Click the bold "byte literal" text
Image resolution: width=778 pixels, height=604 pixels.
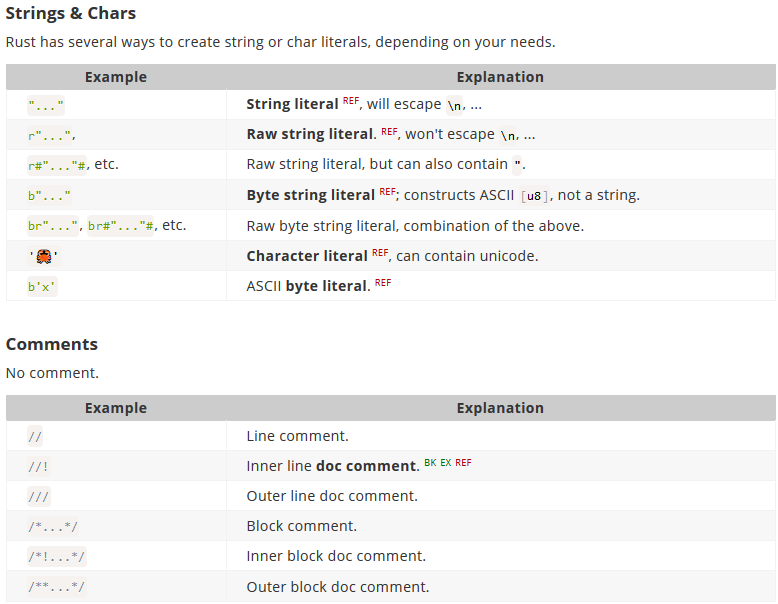[326, 286]
